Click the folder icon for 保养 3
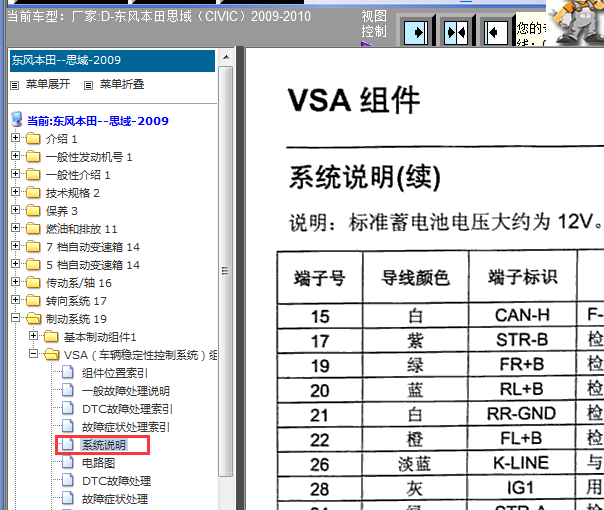This screenshot has width=604, height=510. (x=33, y=210)
